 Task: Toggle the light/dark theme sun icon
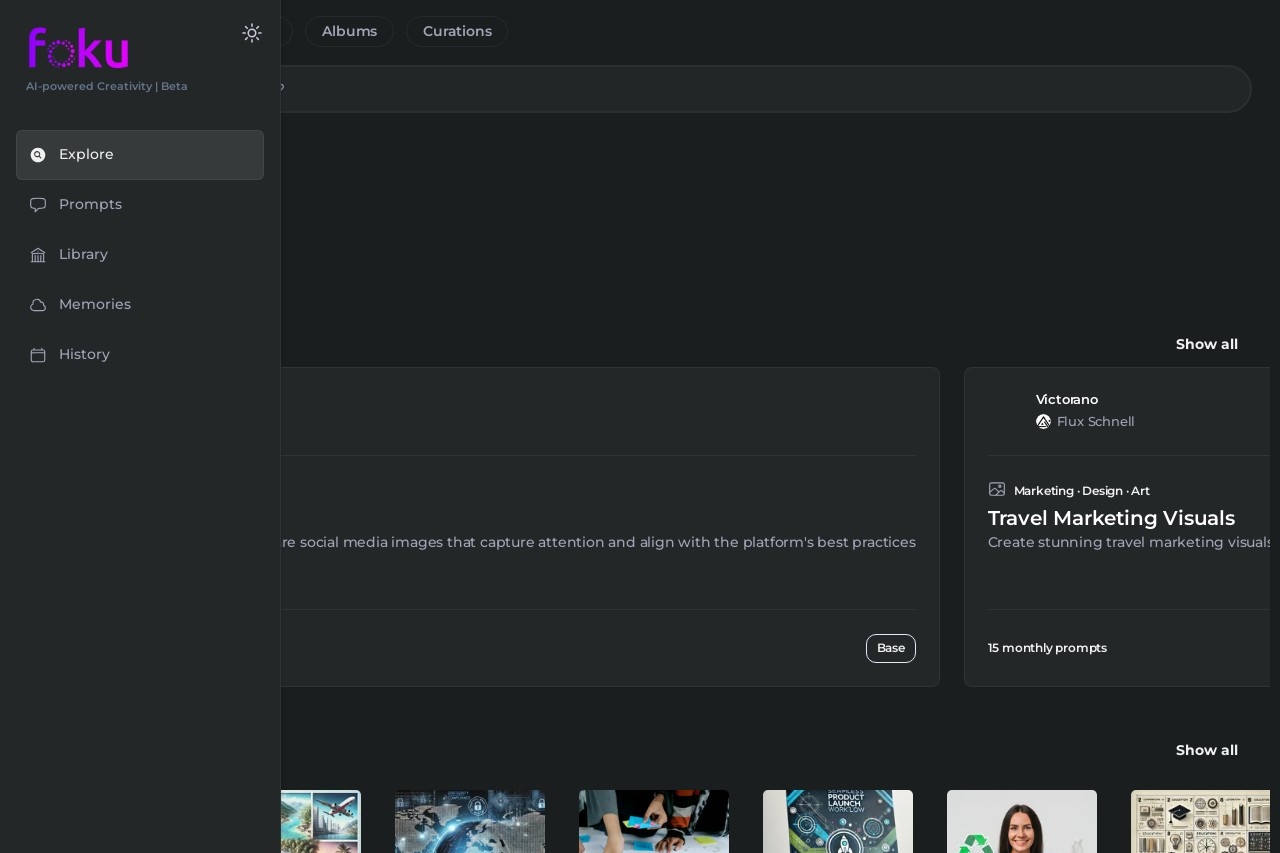252,33
